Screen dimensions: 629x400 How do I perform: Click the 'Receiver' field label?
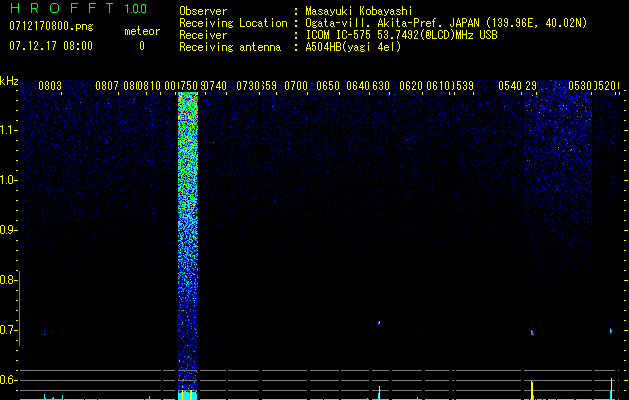pyautogui.click(x=203, y=35)
